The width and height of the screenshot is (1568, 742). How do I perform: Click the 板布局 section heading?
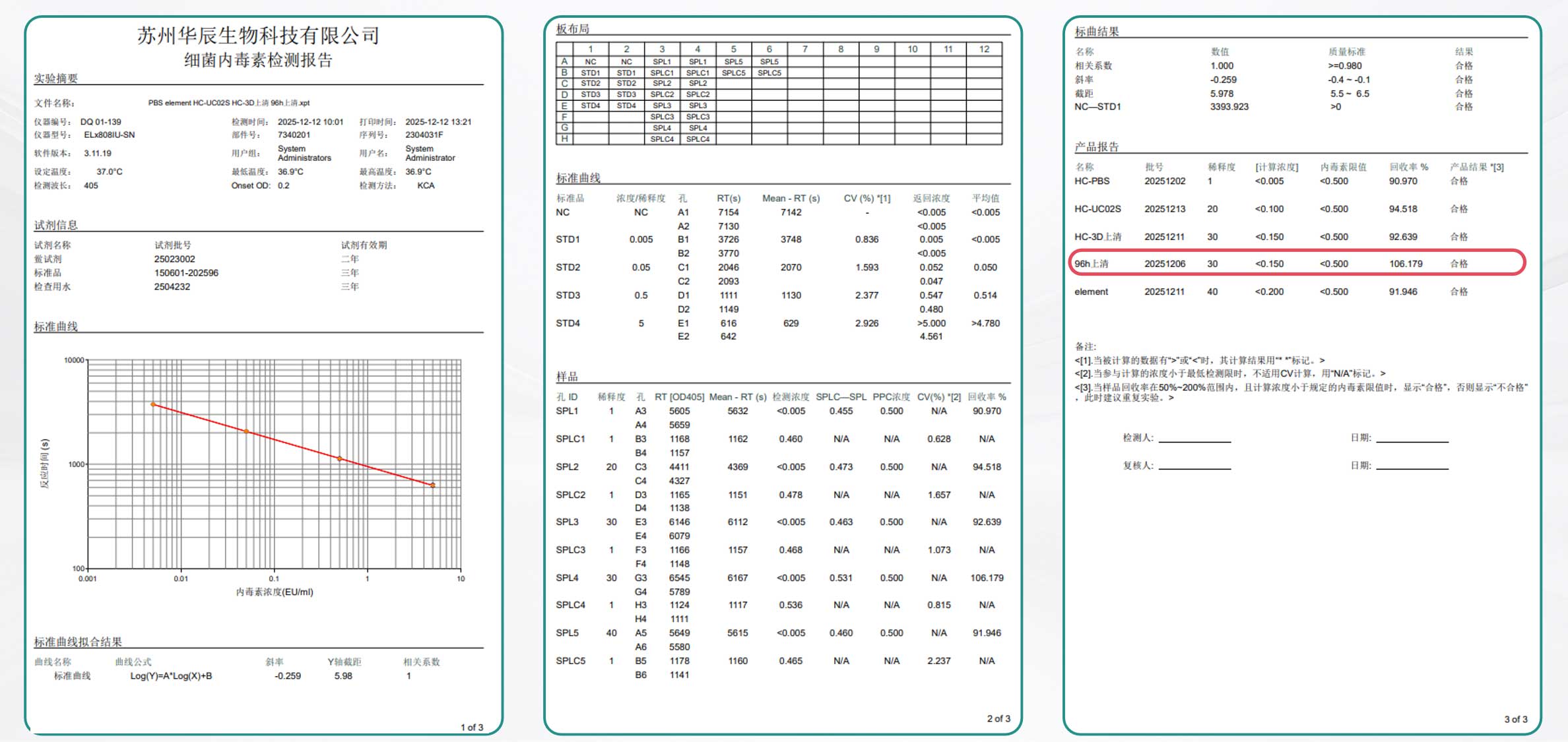pos(572,29)
